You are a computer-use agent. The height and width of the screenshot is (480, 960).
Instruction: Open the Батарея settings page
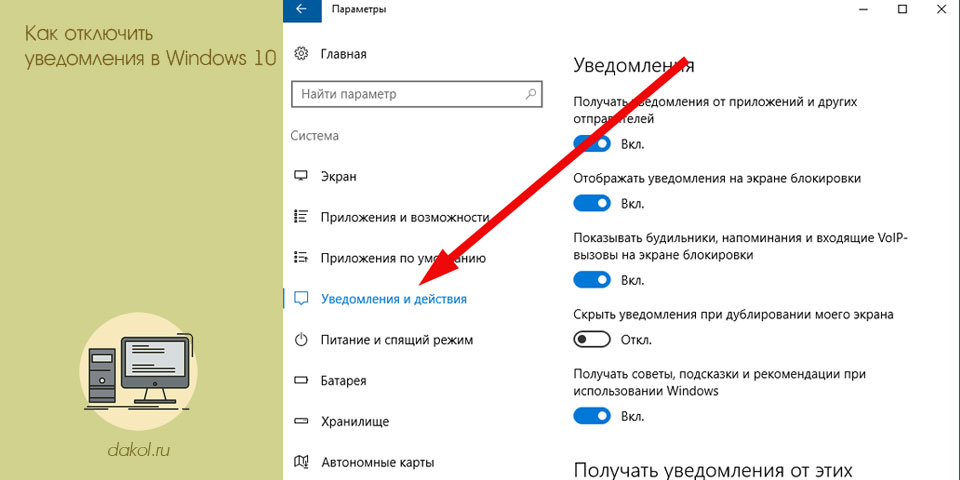tap(343, 381)
